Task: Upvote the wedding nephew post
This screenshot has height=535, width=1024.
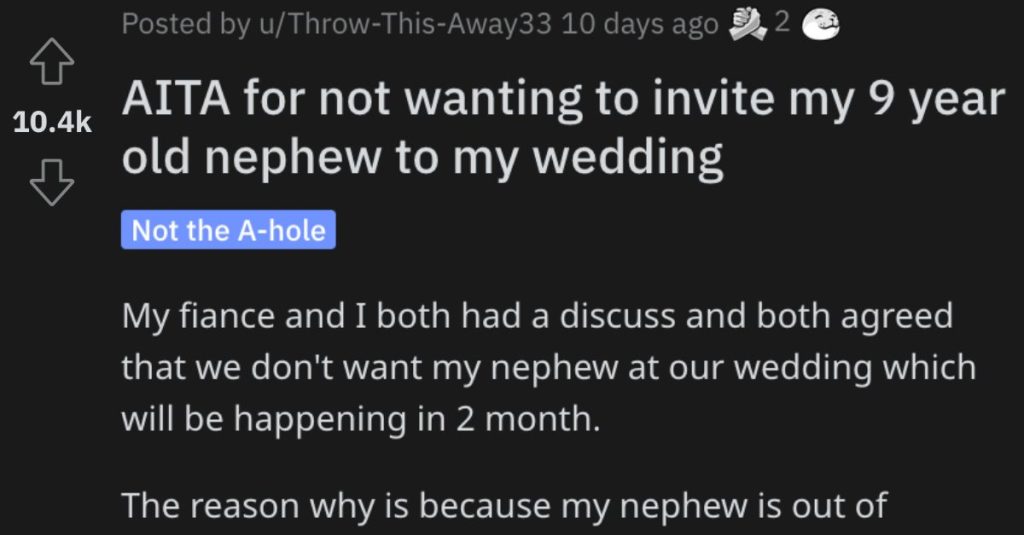Action: pos(52,61)
